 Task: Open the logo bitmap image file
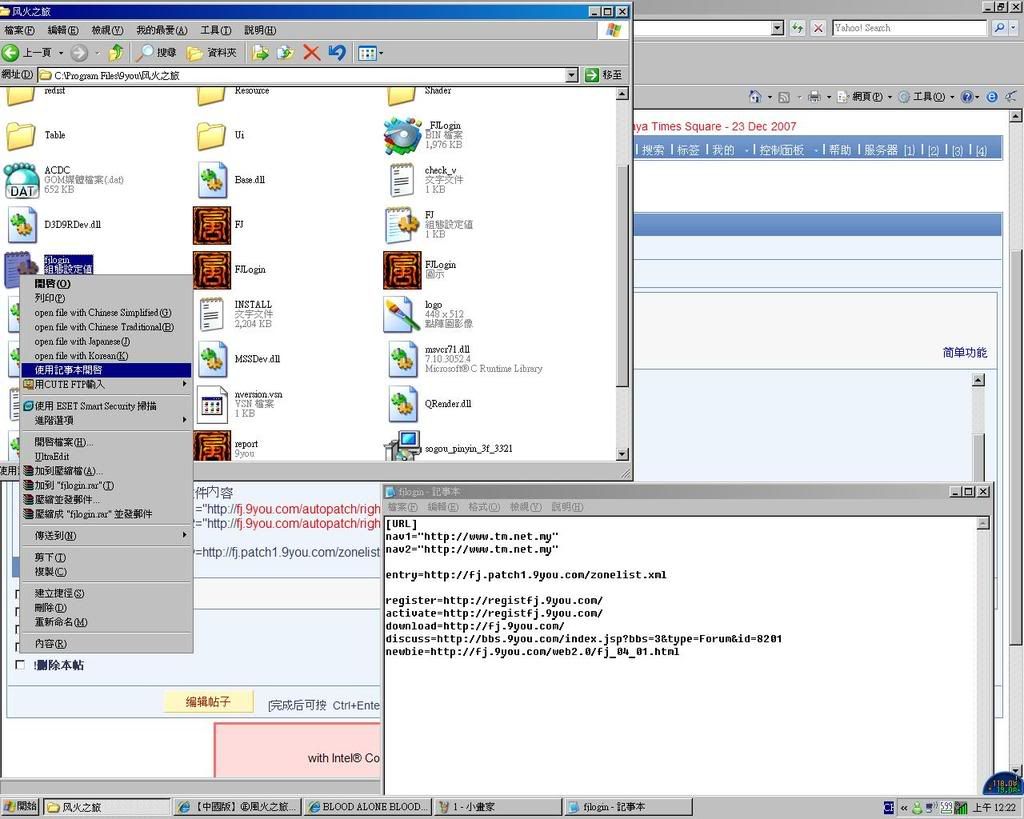pyautogui.click(x=402, y=314)
